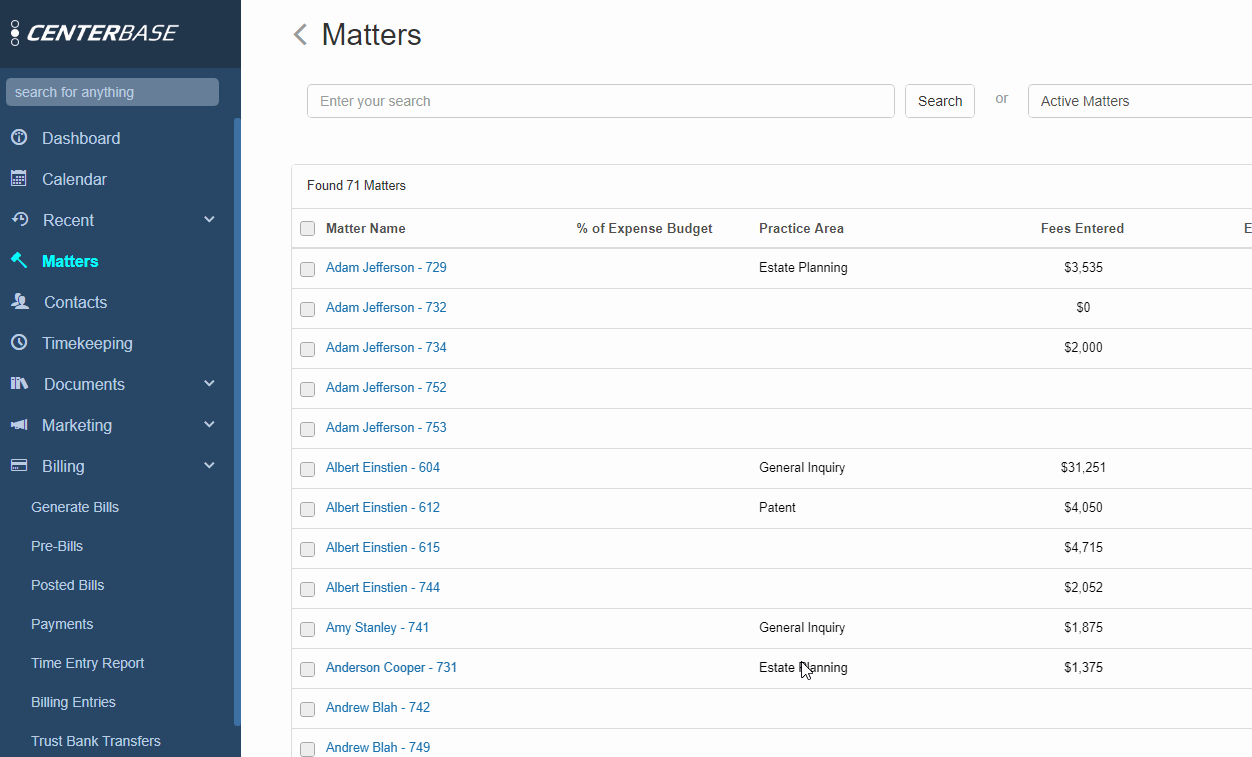Click the Centerbase logo icon
Viewport: 1252px width, 757px height.
pos(15,33)
